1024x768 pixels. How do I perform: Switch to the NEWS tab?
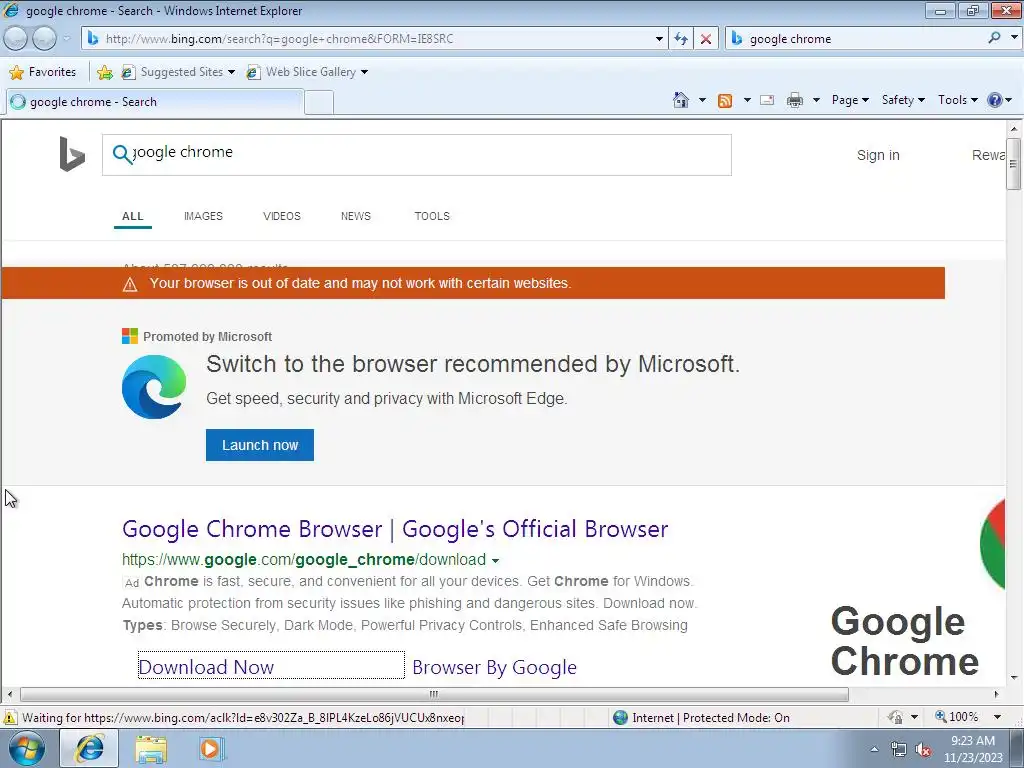tap(355, 216)
